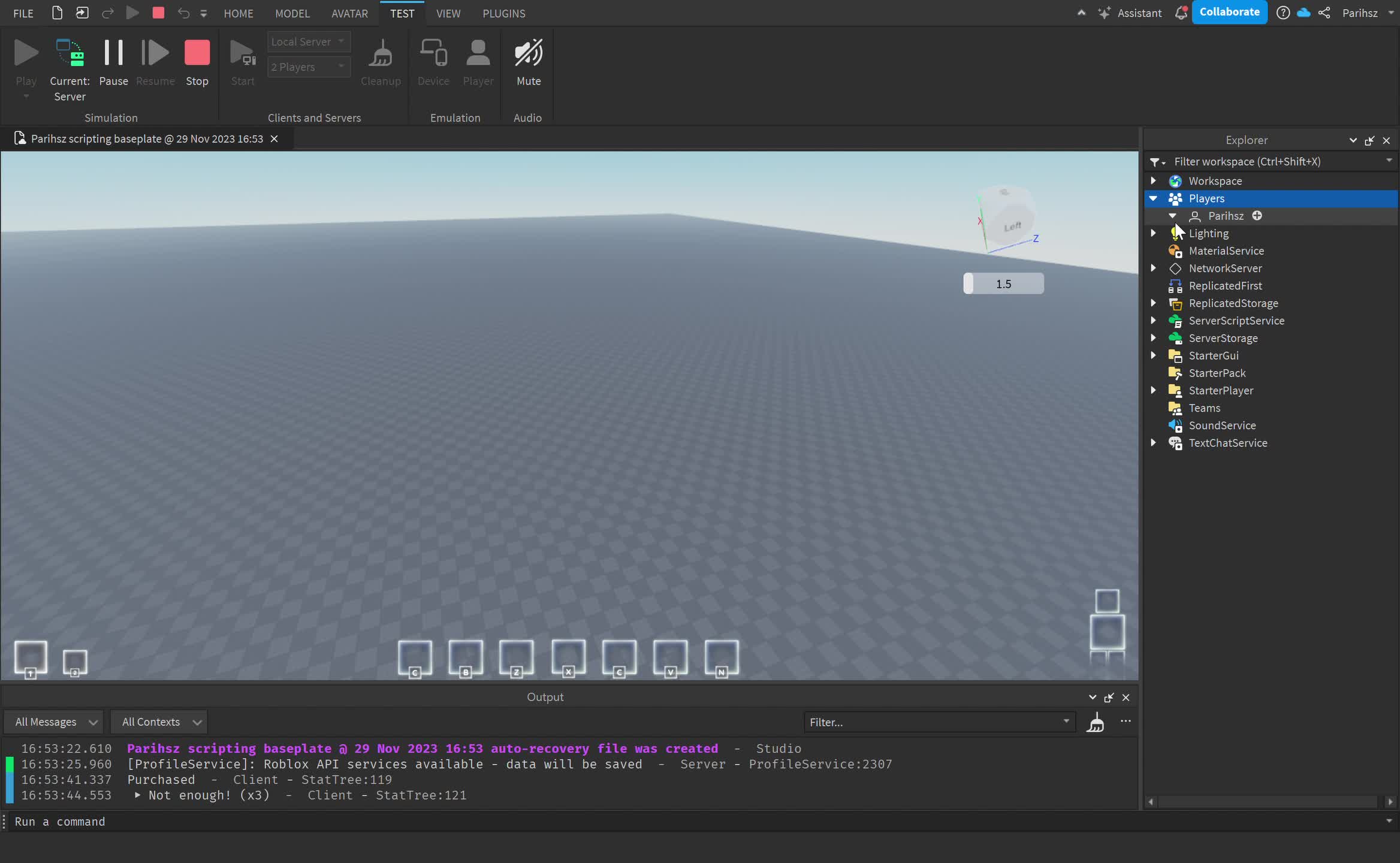Click the clear Output log icon
This screenshot has width=1400, height=863.
pyautogui.click(x=1096, y=722)
